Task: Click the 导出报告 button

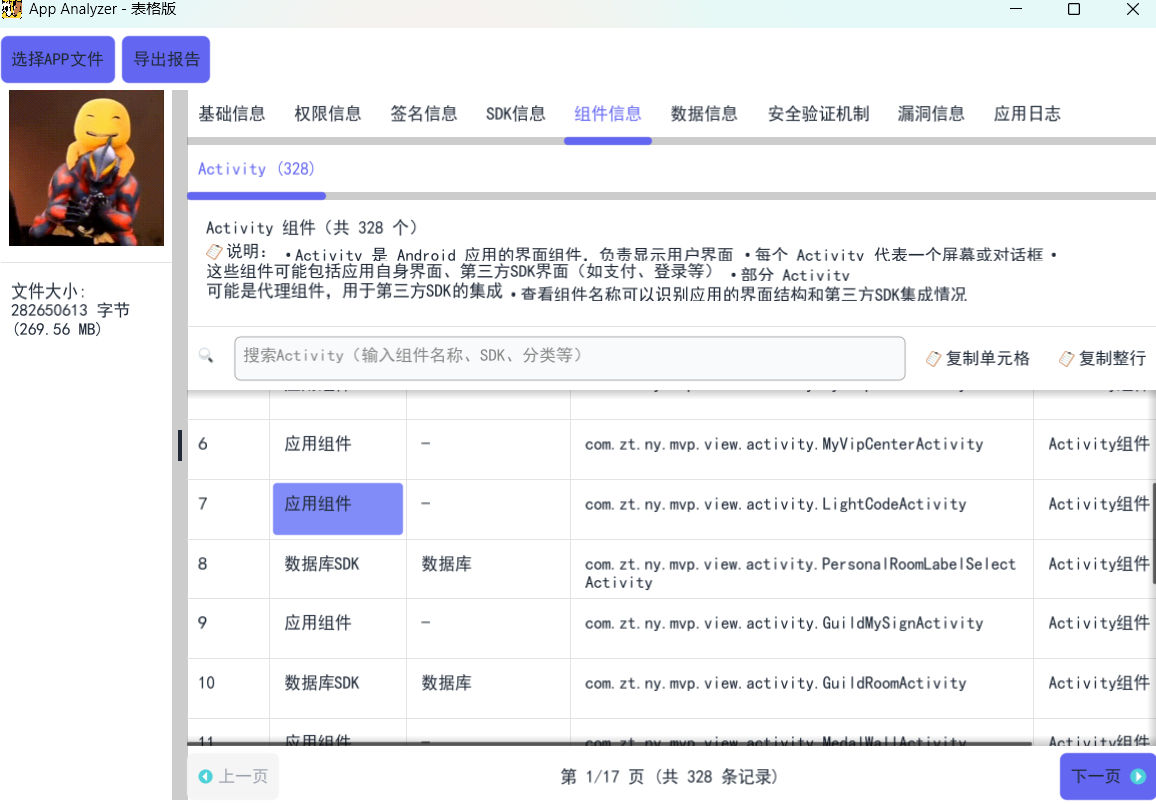Action: pyautogui.click(x=166, y=59)
